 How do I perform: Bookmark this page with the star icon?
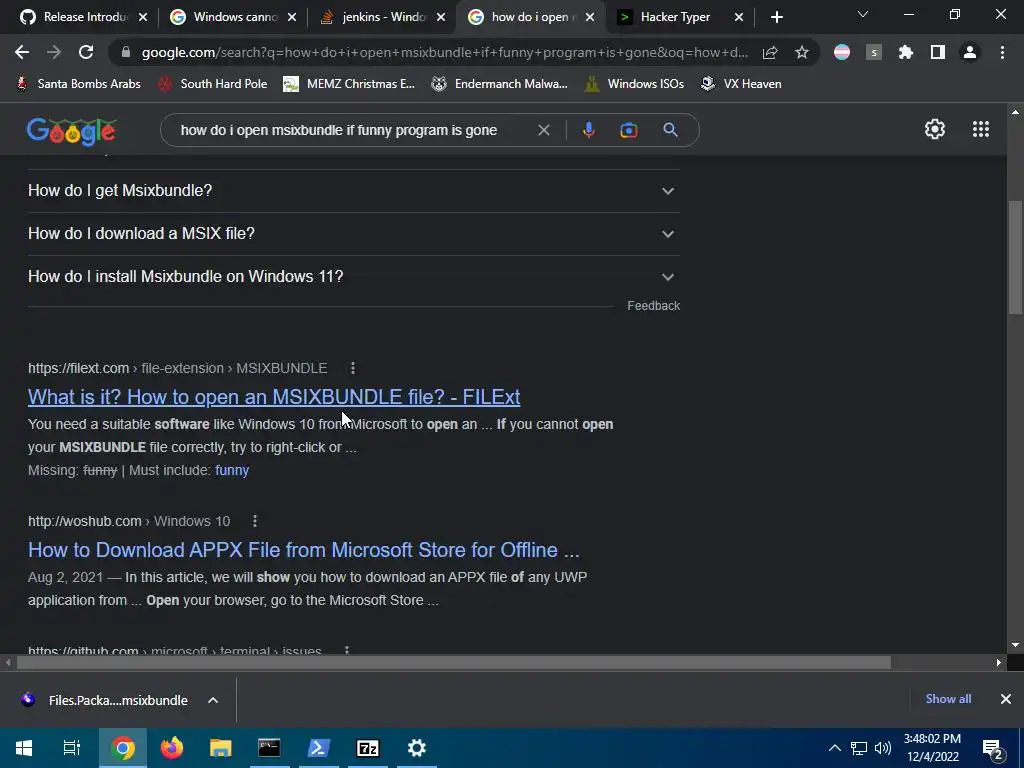[x=802, y=52]
